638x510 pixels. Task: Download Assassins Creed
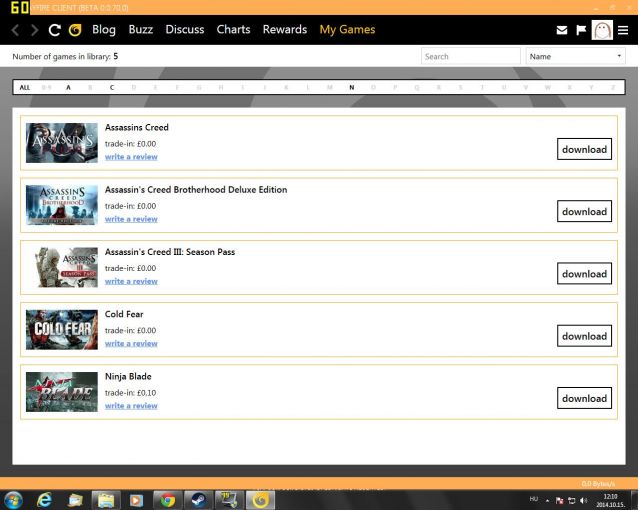pos(584,149)
